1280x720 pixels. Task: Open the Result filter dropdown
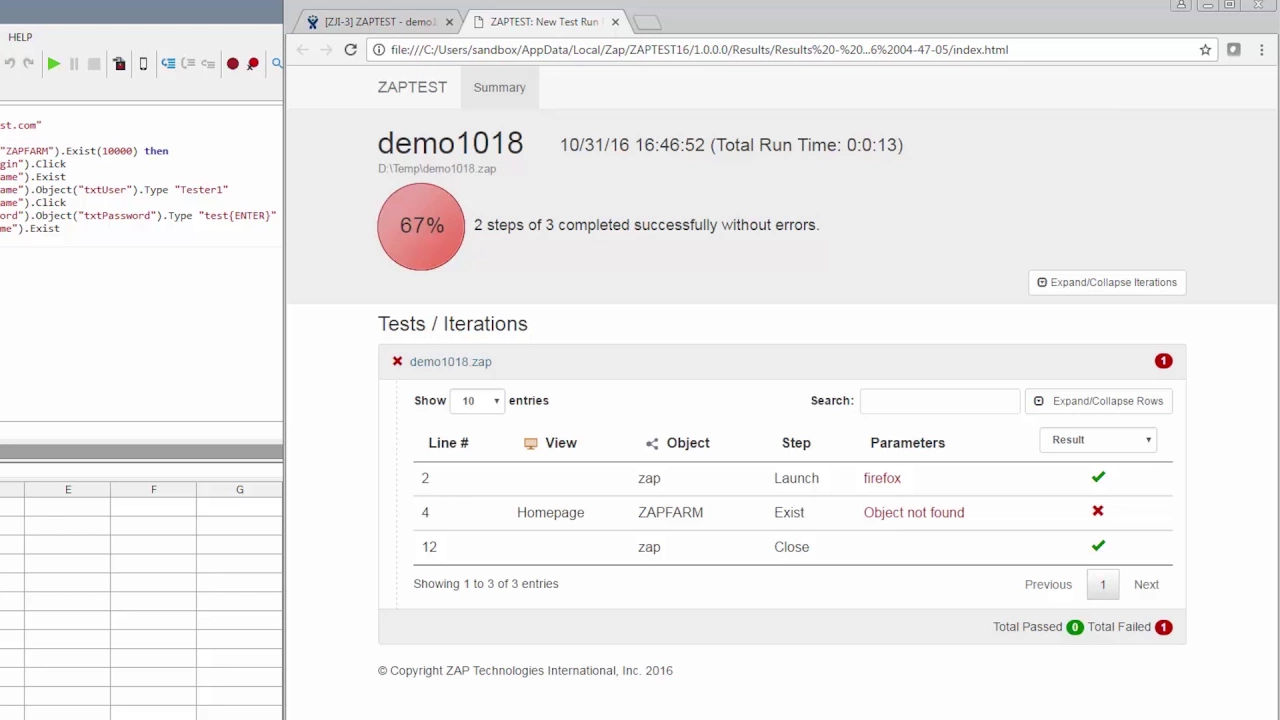1098,440
